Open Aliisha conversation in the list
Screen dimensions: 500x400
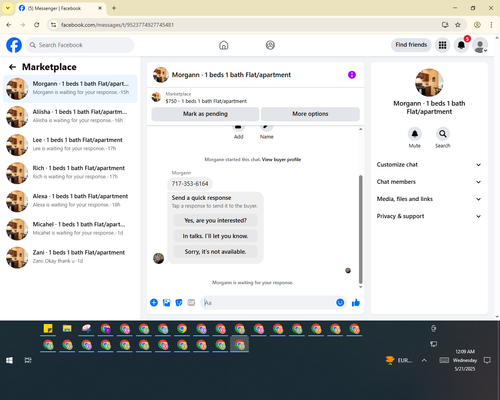[70, 117]
